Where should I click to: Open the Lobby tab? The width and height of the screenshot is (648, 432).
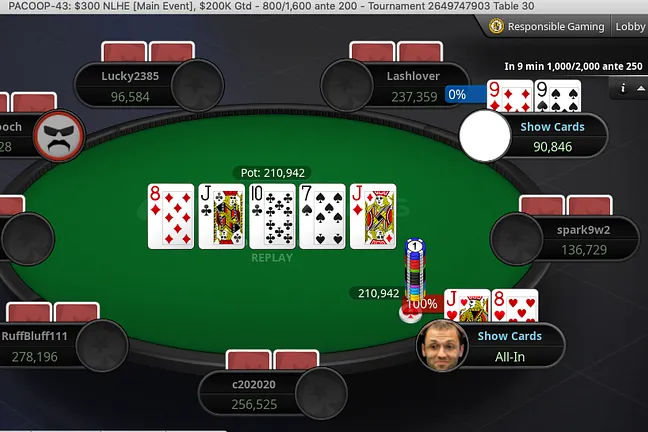(630, 26)
